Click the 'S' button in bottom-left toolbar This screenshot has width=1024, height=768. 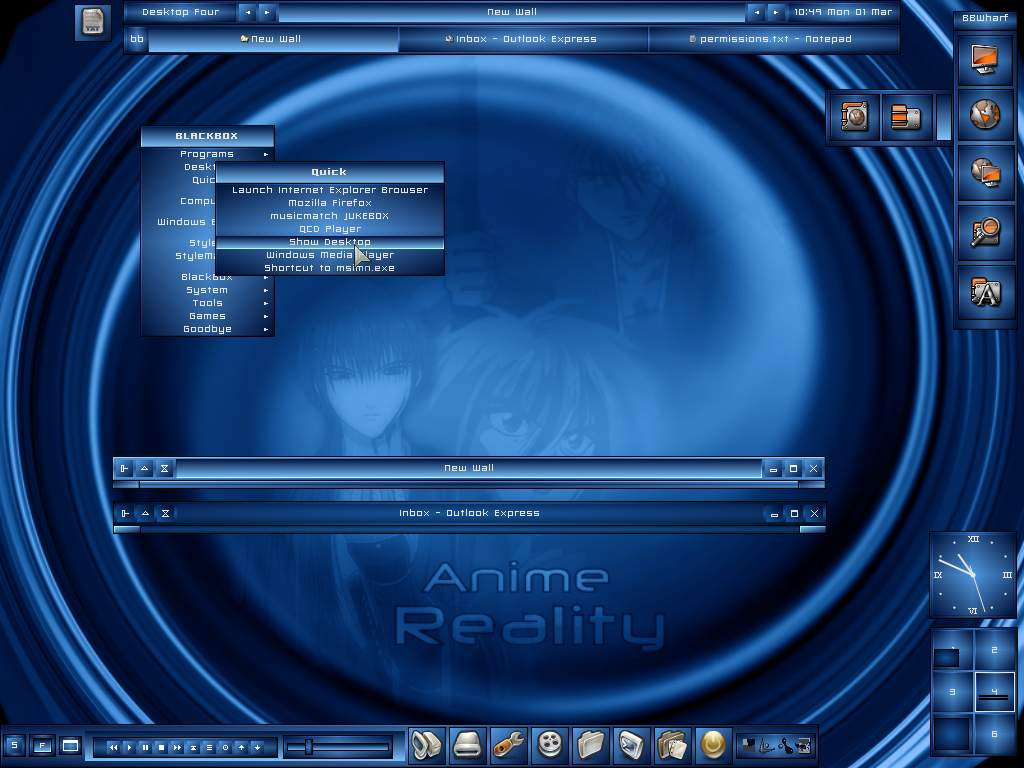pos(15,745)
